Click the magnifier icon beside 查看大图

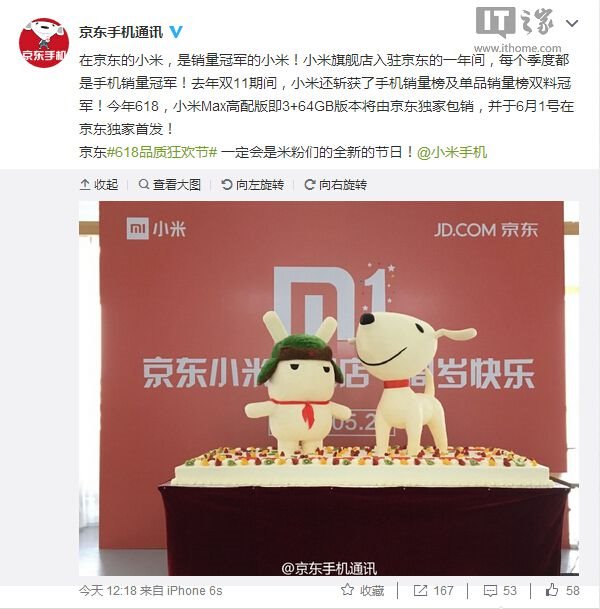pos(144,184)
